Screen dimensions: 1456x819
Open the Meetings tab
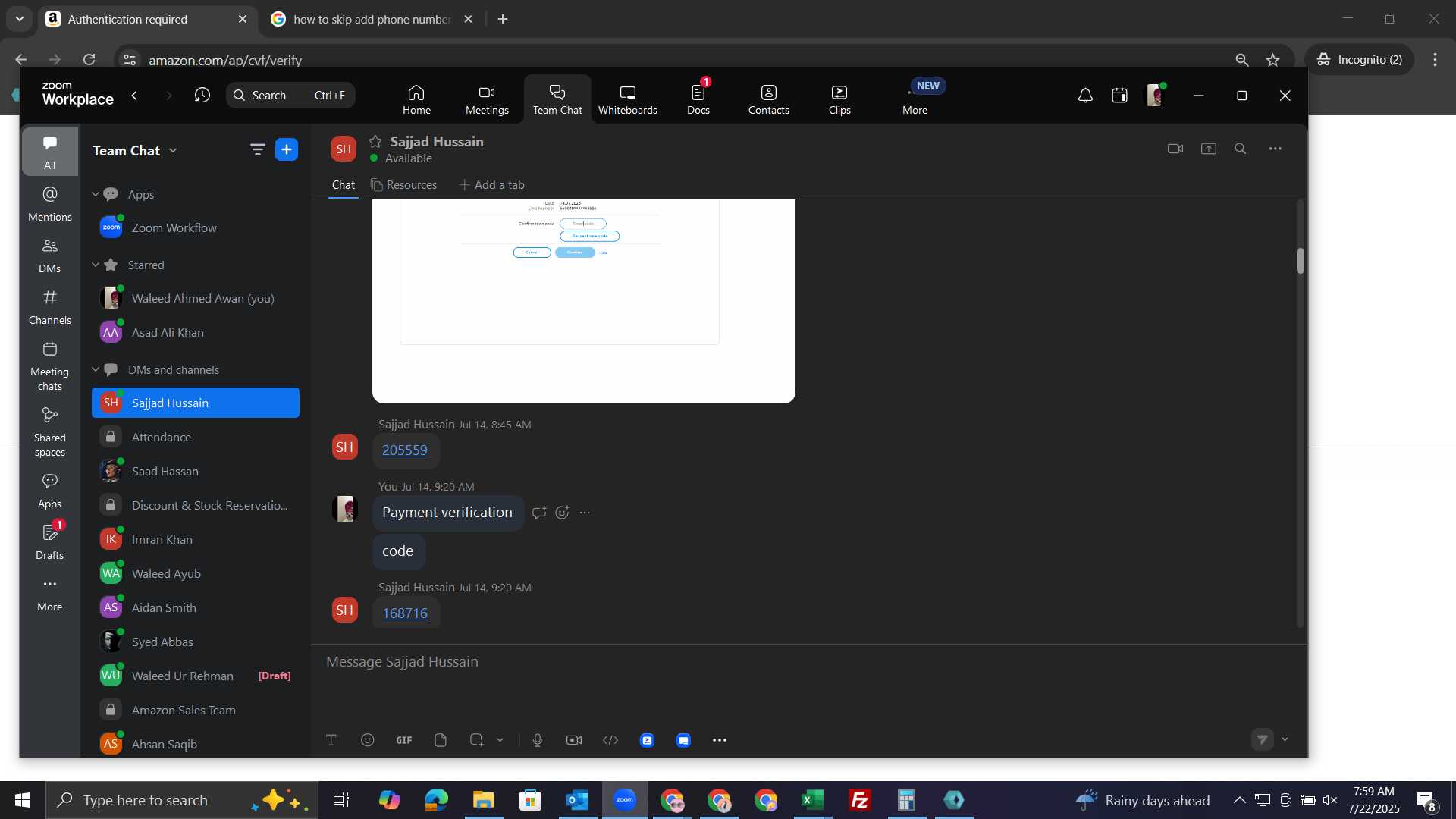487,99
